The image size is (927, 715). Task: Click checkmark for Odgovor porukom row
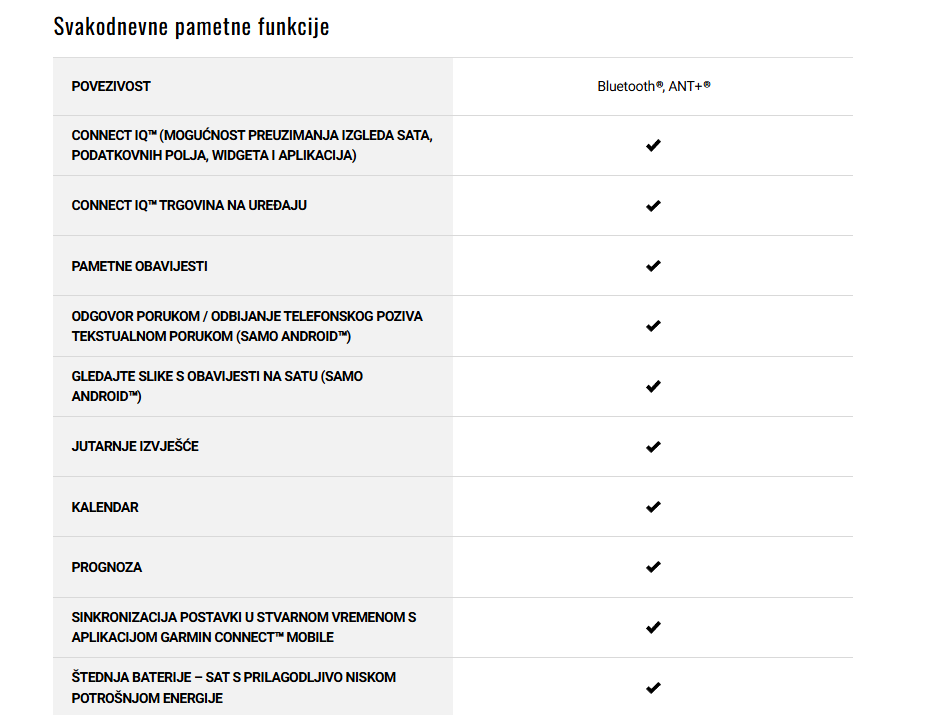click(653, 326)
